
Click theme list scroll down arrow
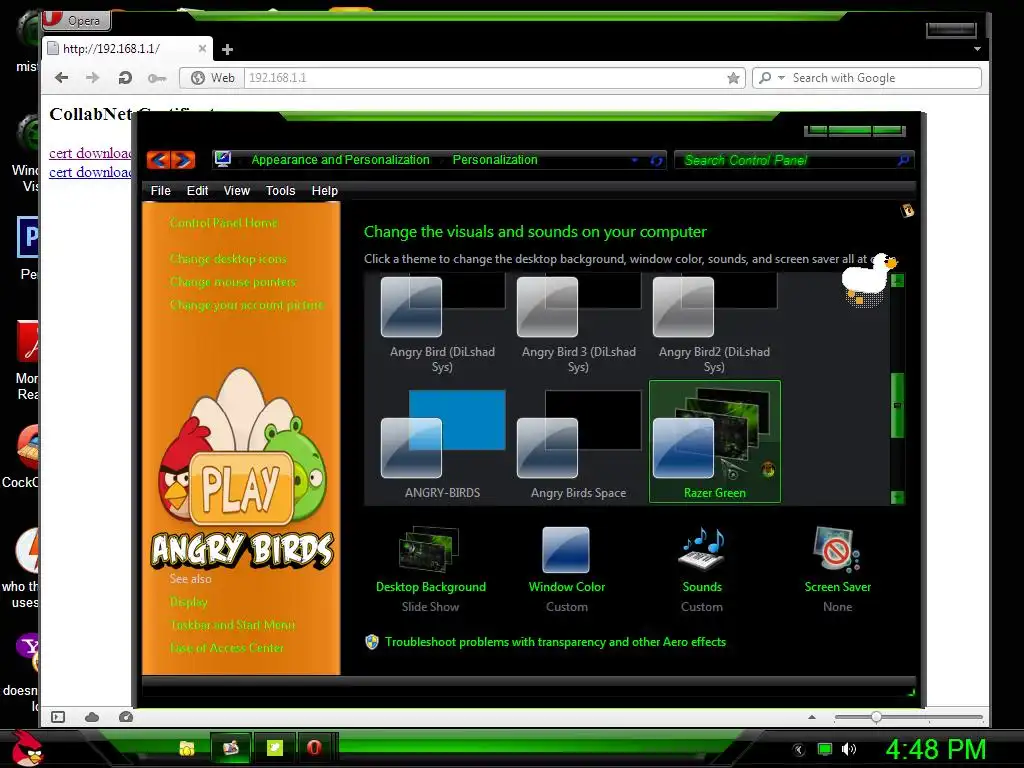coord(898,497)
